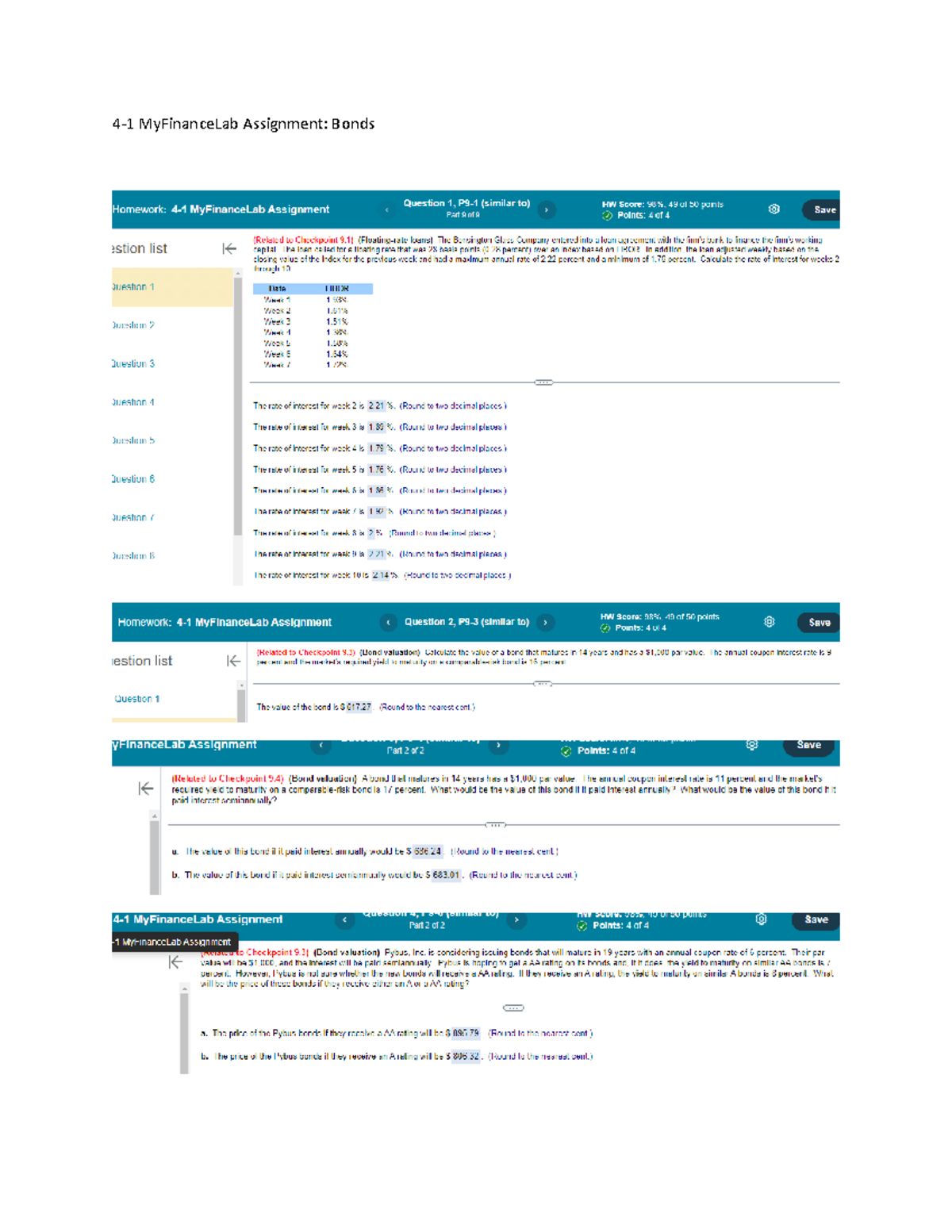Screen dimensions: 952x1232
Task: Click Save button in Question 2 header
Action: tap(819, 623)
